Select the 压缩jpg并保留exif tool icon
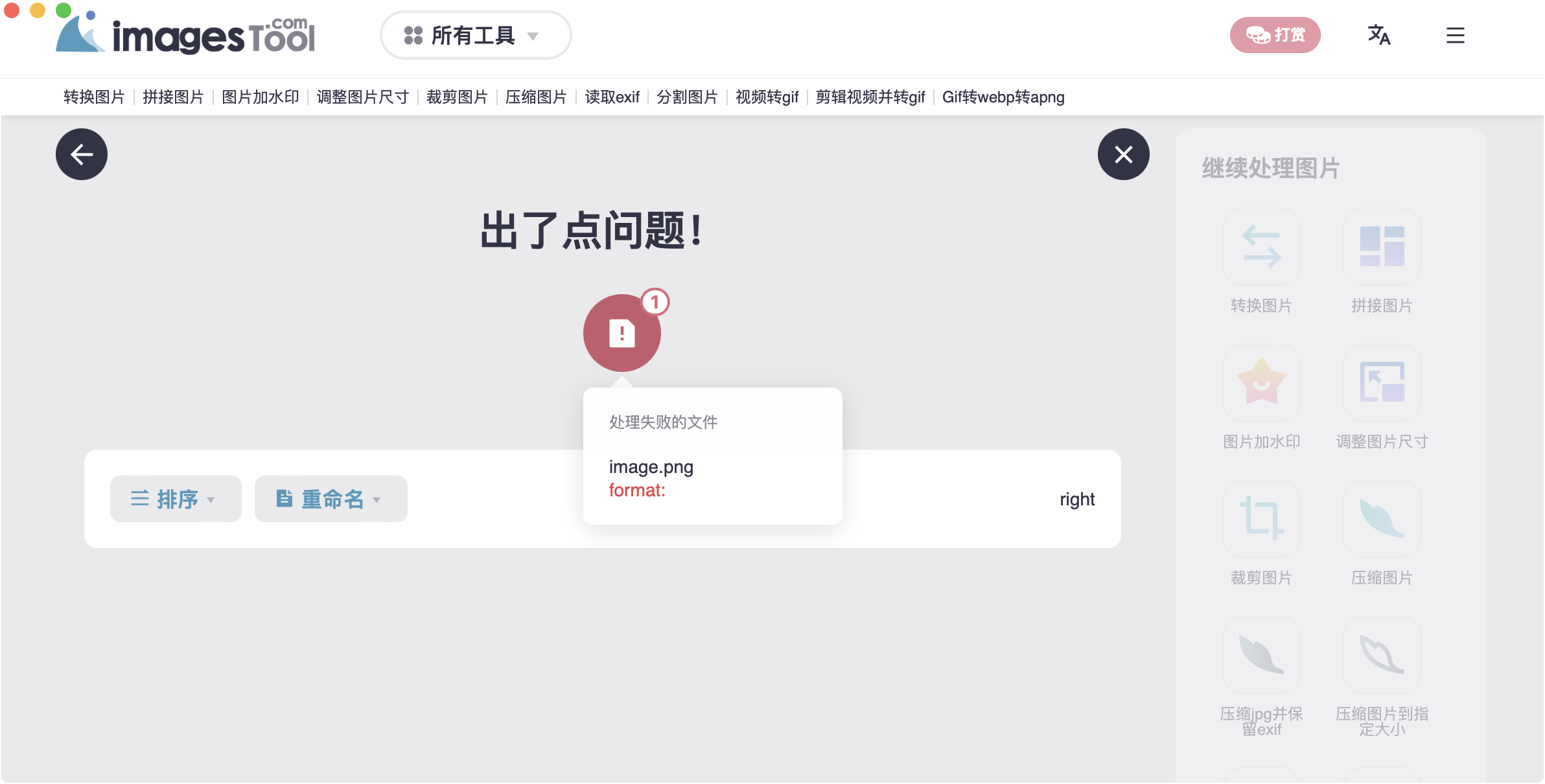1545x784 pixels. coord(1262,654)
